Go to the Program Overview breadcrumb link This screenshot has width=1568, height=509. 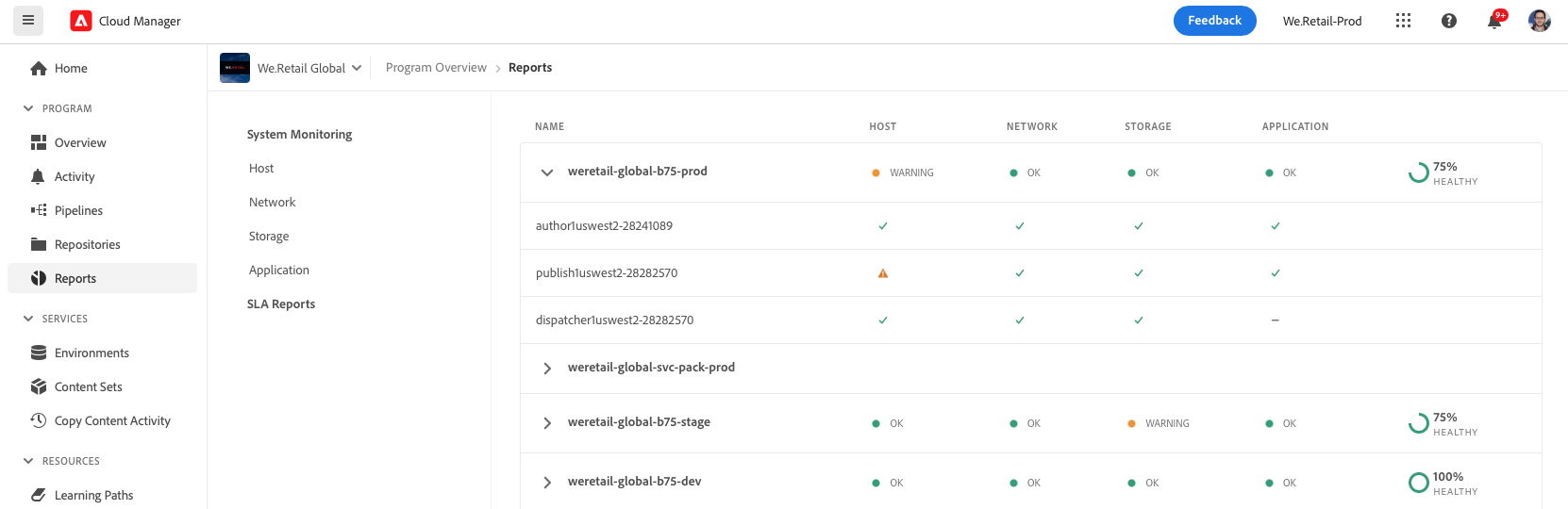[436, 68]
